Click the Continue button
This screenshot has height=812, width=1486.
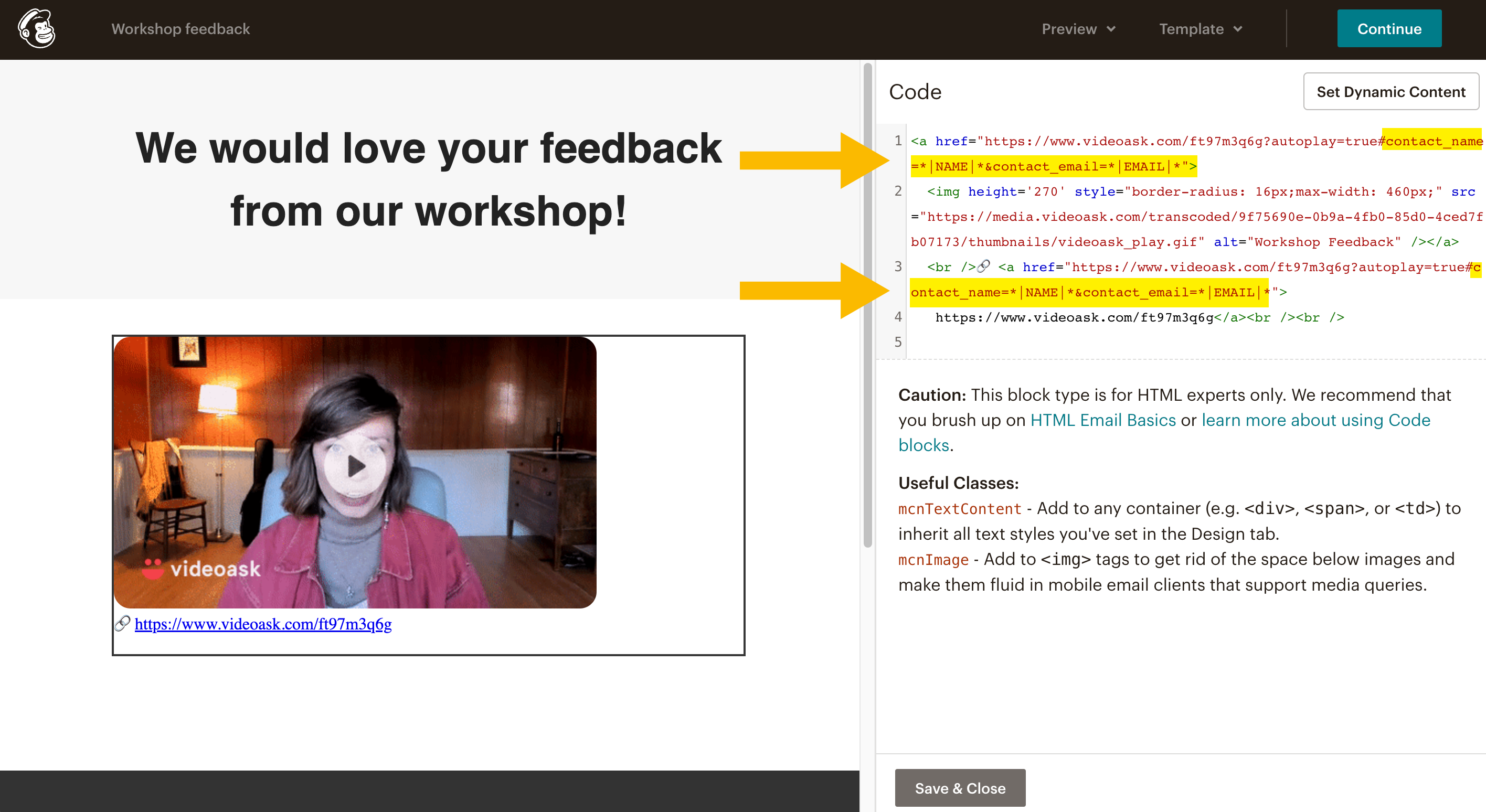click(x=1389, y=29)
